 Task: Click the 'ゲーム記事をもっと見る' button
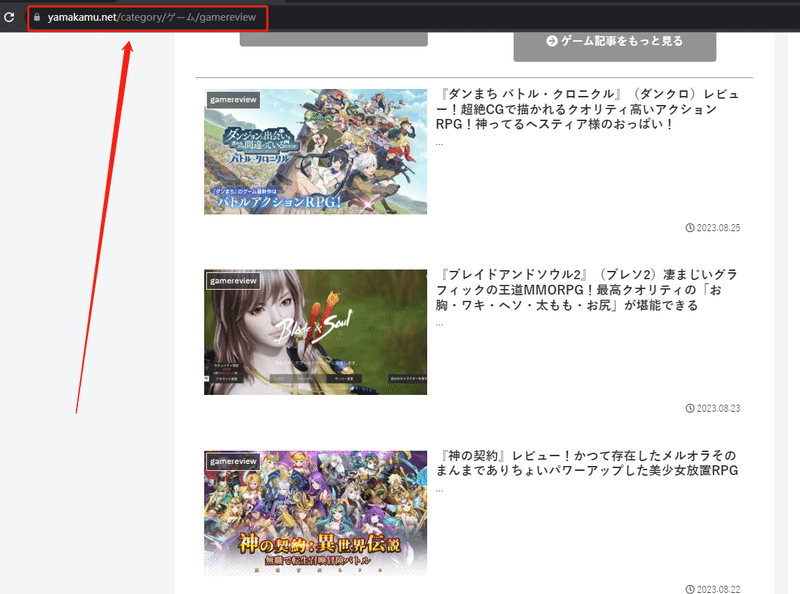point(615,45)
